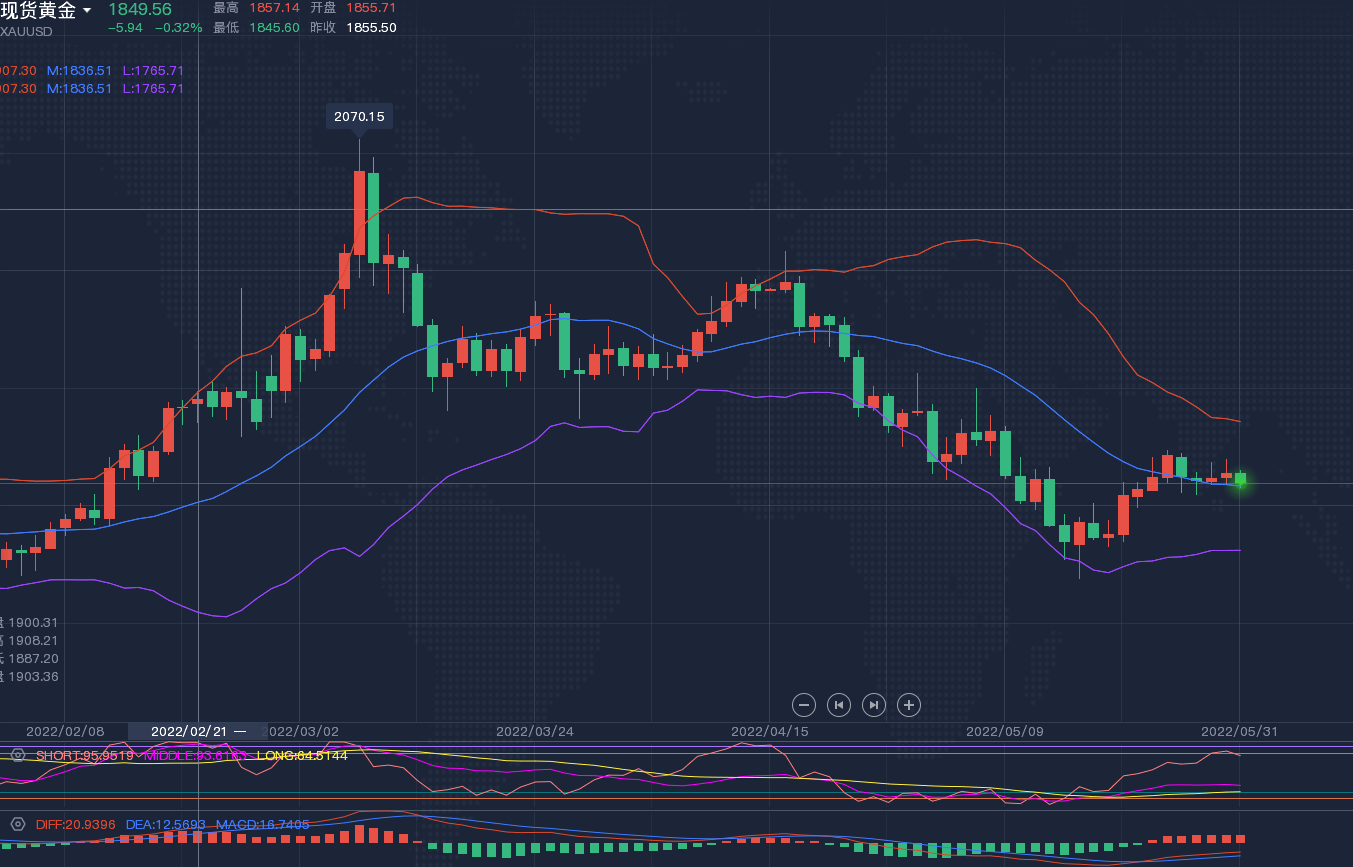Zoom out the chart with minus button
Screen dimensions: 1353x867
coord(804,705)
